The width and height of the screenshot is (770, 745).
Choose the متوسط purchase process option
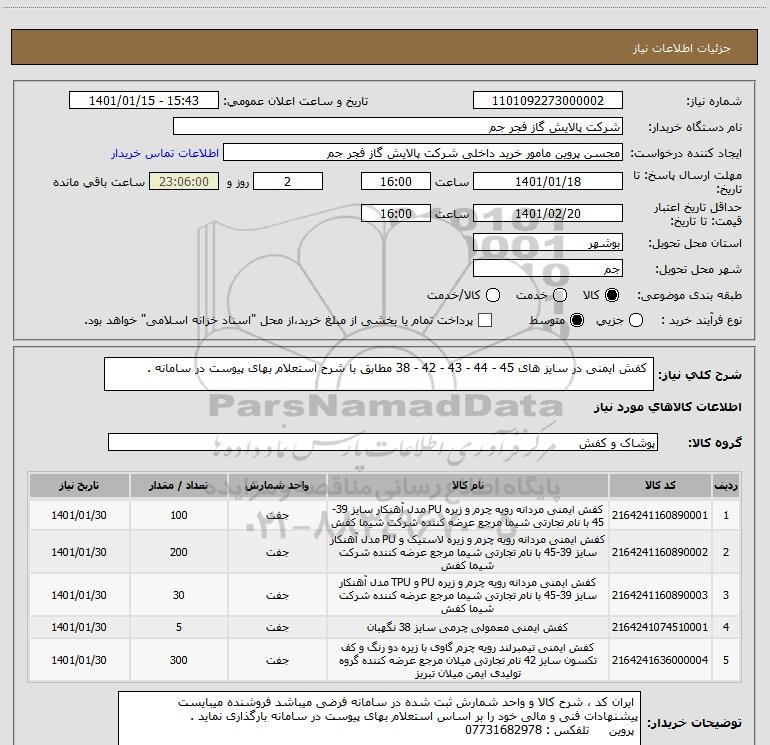577,320
